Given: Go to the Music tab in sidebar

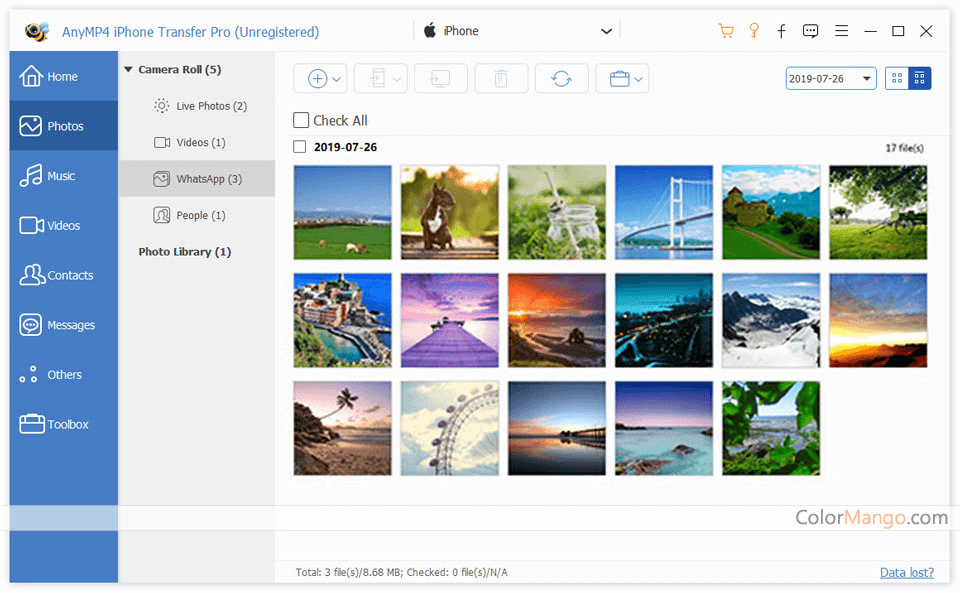Looking at the screenshot, I should point(62,176).
